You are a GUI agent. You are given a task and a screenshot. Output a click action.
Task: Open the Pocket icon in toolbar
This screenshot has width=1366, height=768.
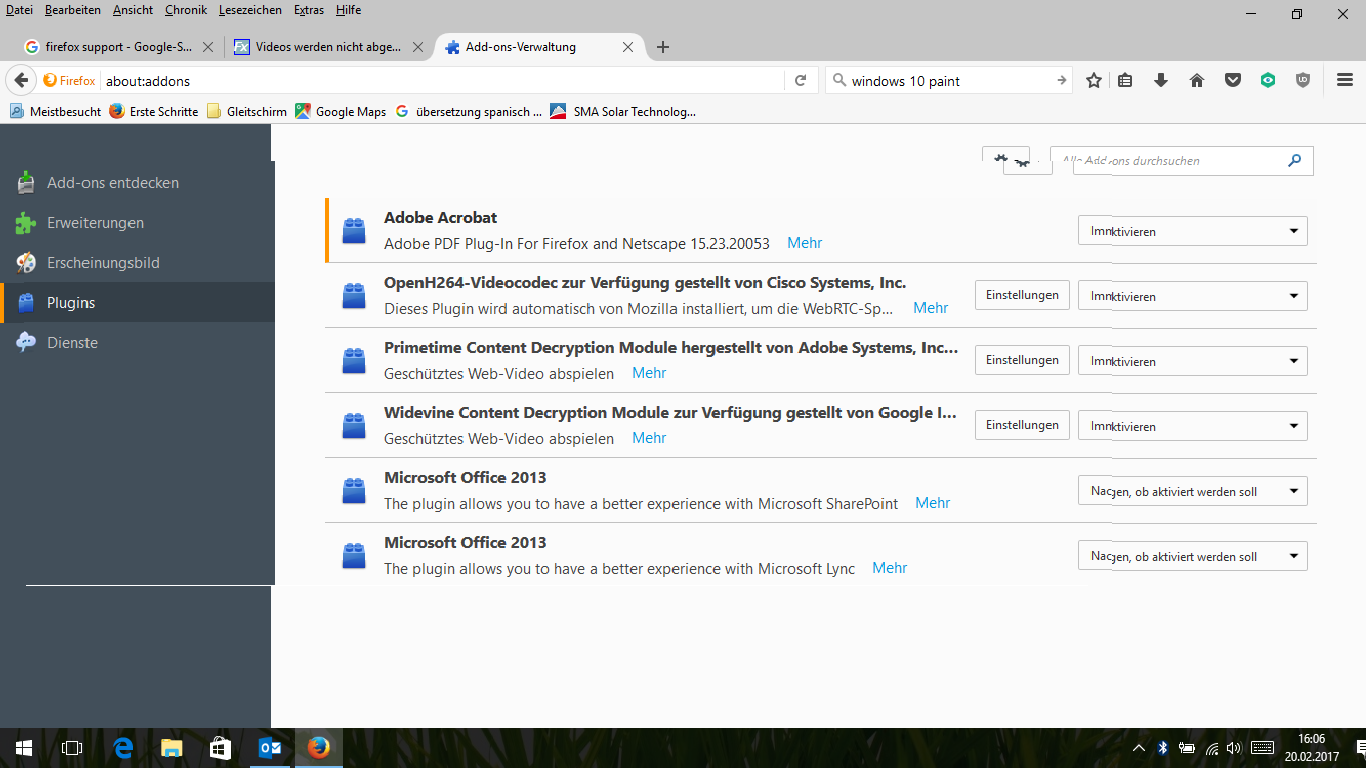[x=1233, y=81]
